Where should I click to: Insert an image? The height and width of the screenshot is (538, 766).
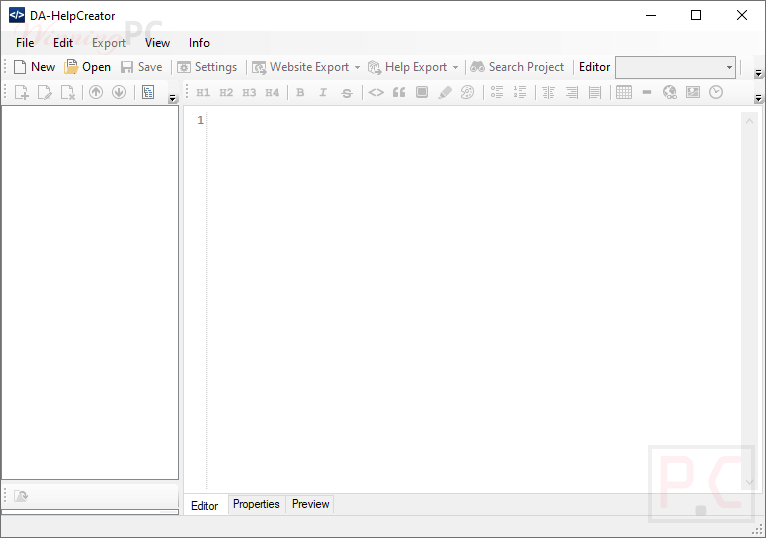(x=693, y=92)
